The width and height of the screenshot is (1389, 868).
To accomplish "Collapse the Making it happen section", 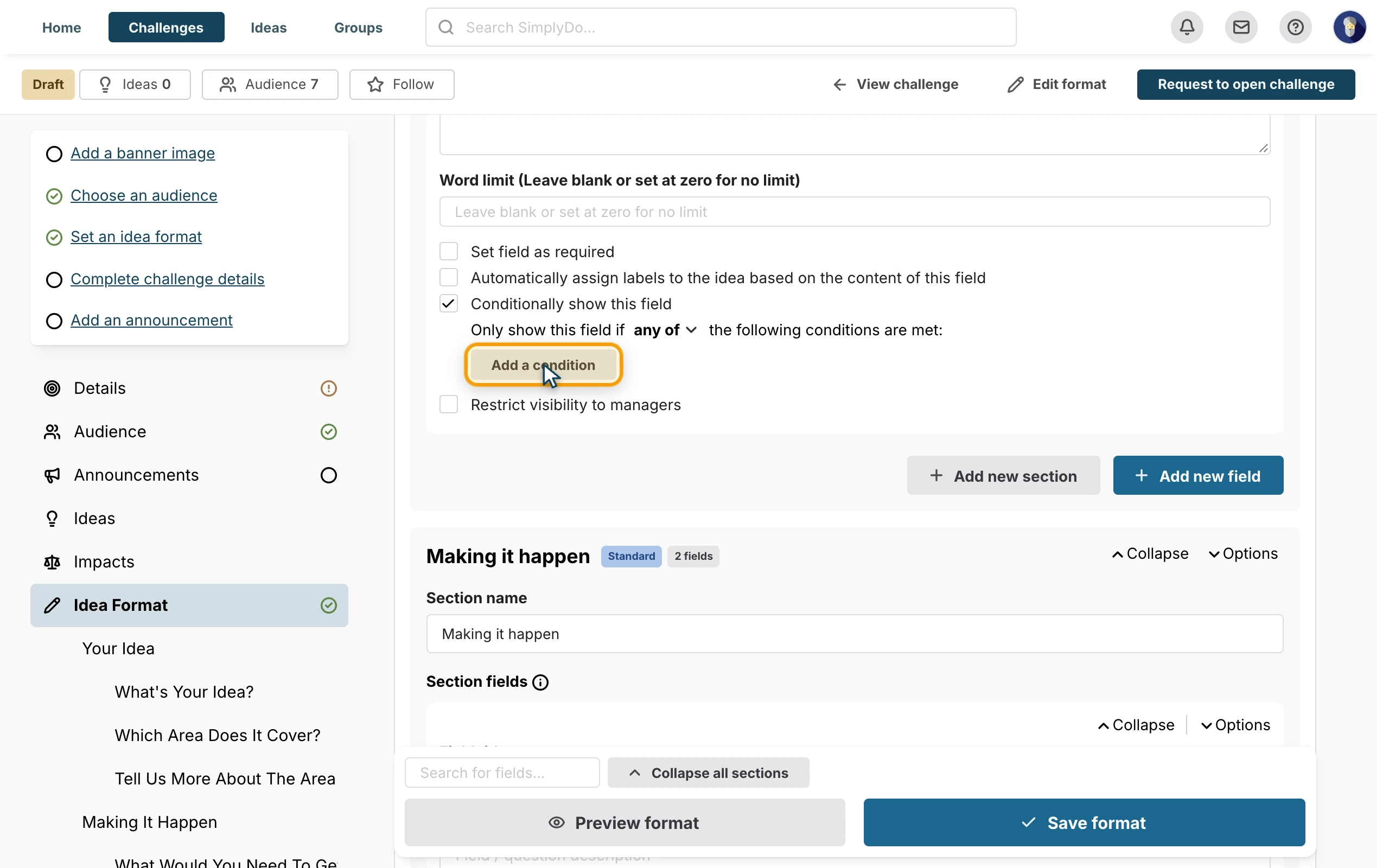I will pyautogui.click(x=1150, y=554).
